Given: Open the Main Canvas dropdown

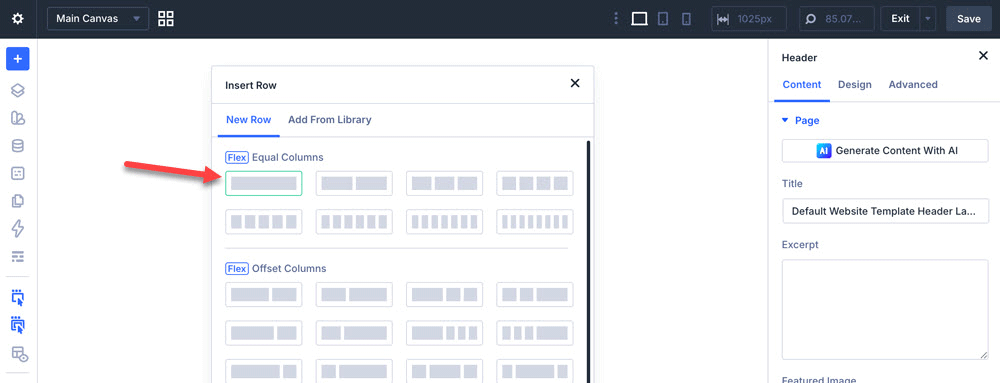Looking at the screenshot, I should tap(98, 19).
